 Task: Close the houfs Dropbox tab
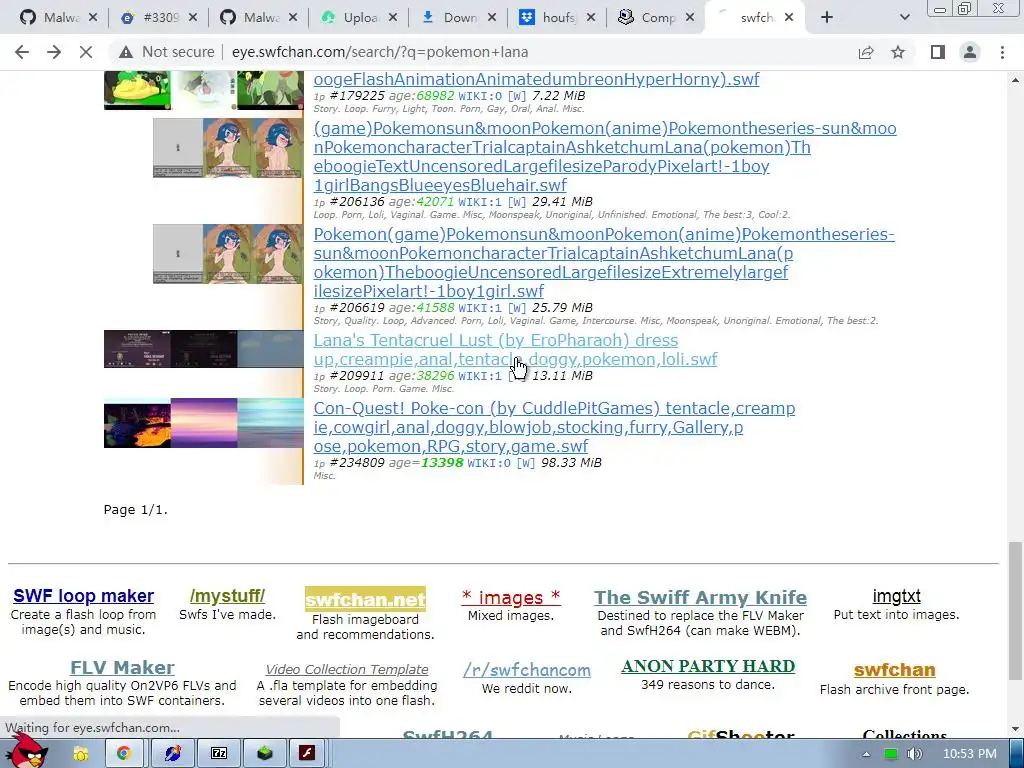[590, 18]
